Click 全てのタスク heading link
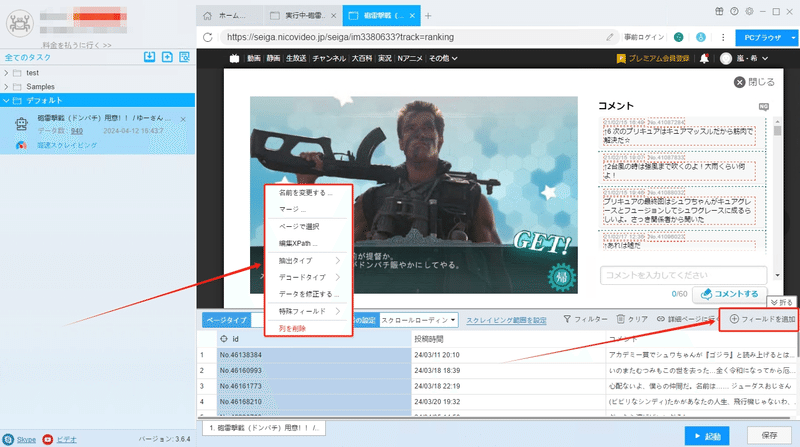The height and width of the screenshot is (447, 800). [x=28, y=58]
